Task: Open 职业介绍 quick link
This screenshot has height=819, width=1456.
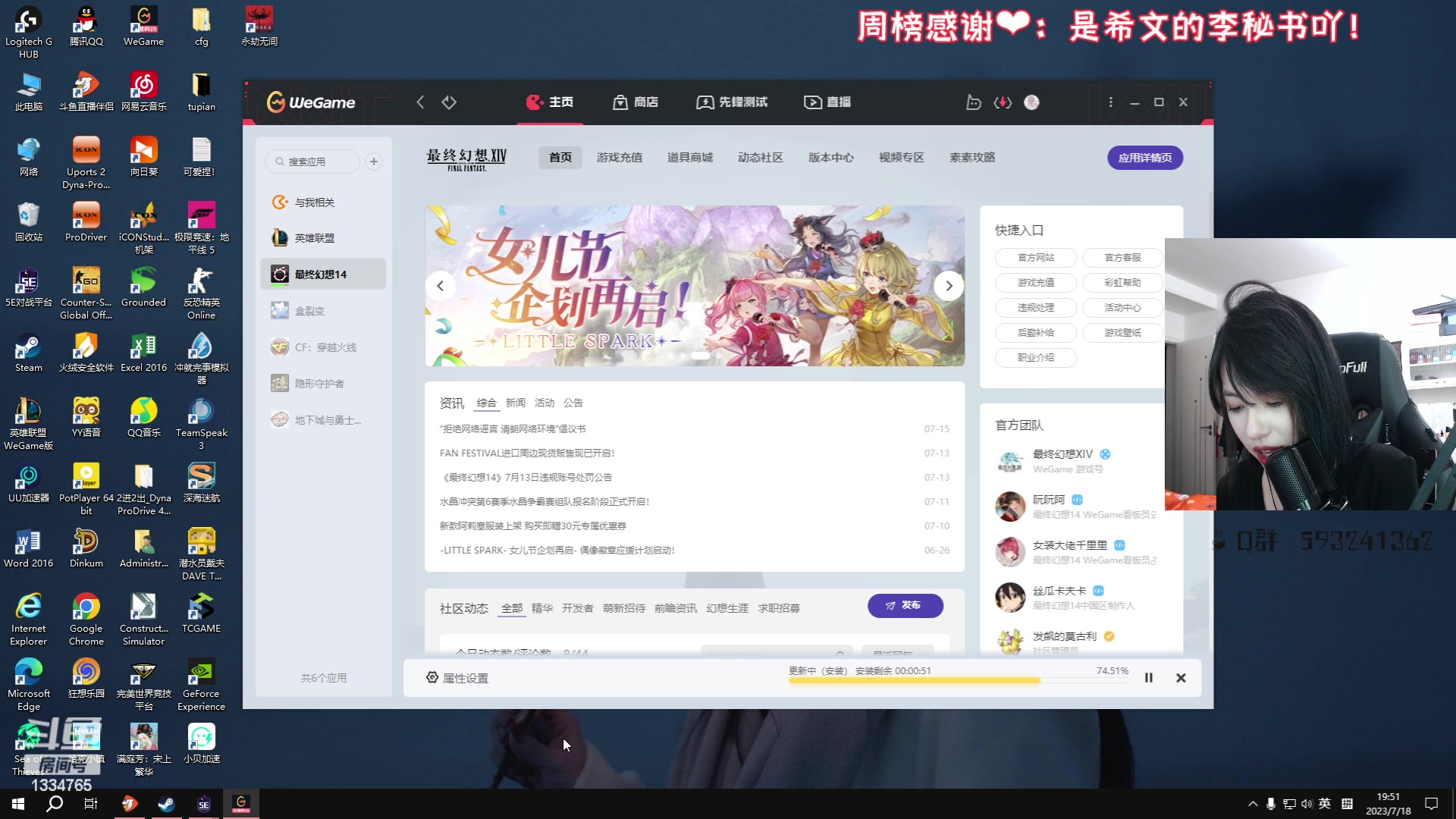Action: [x=1036, y=358]
